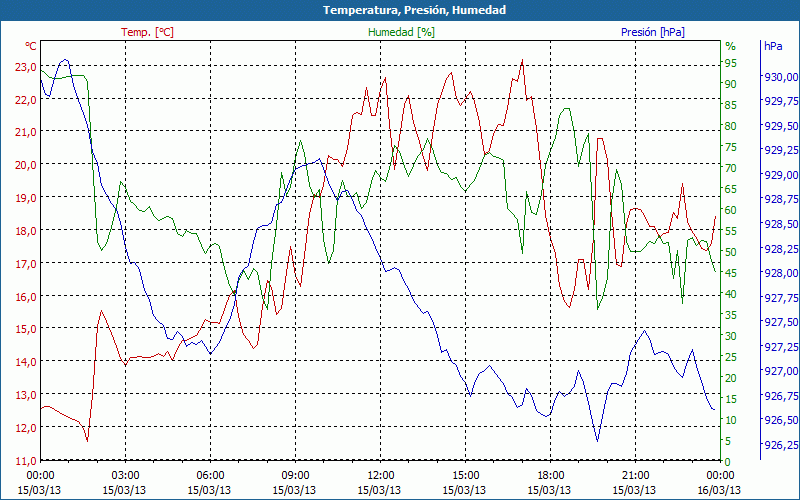Click the 16/03/13 date label

pos(719,490)
